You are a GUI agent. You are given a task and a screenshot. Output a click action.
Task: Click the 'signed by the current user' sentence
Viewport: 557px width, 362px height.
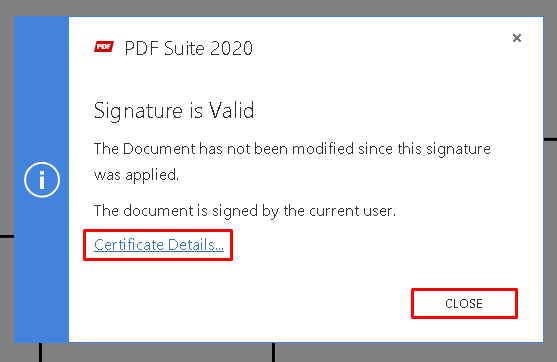coord(245,211)
